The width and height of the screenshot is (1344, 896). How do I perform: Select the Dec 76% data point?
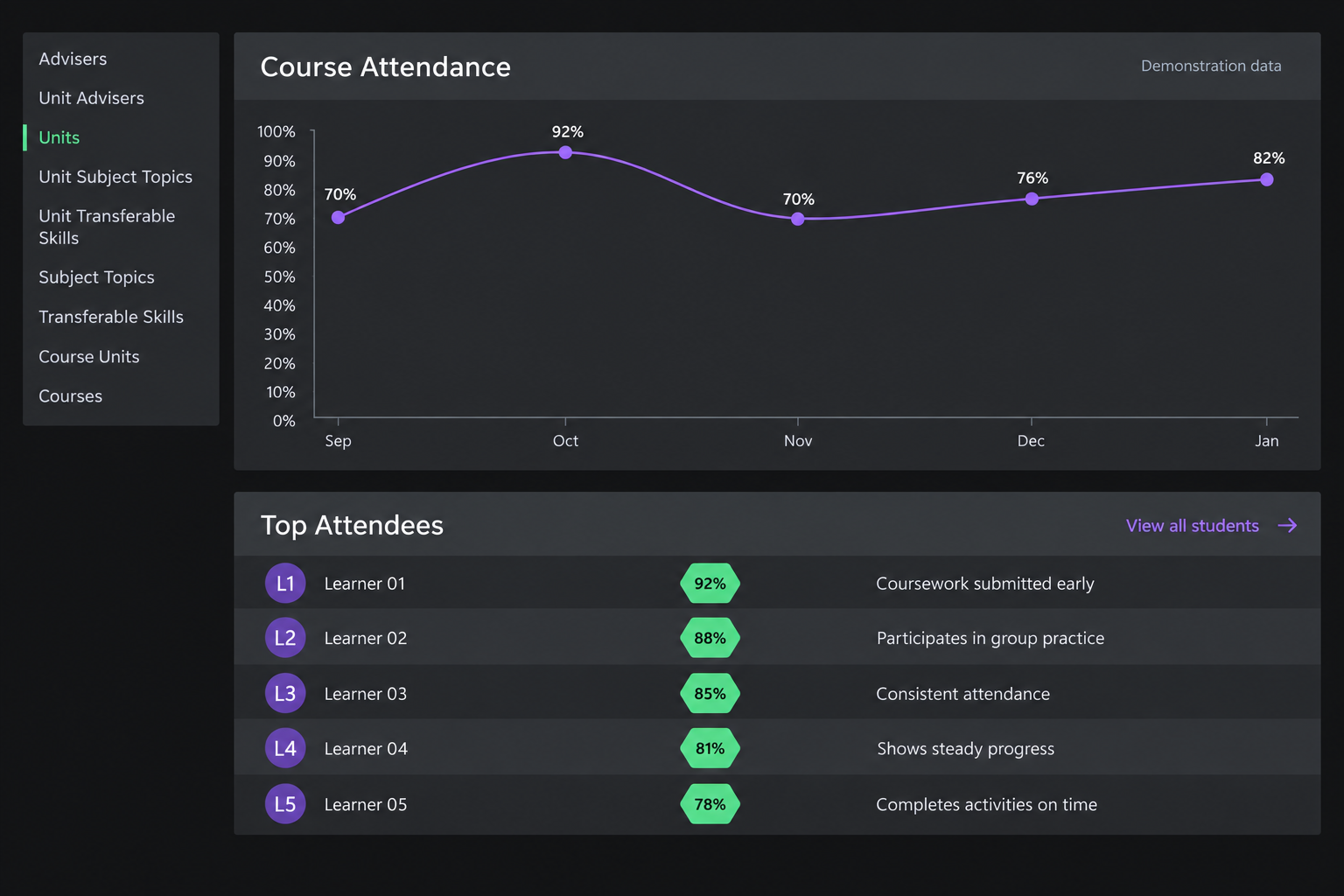pyautogui.click(x=1032, y=199)
